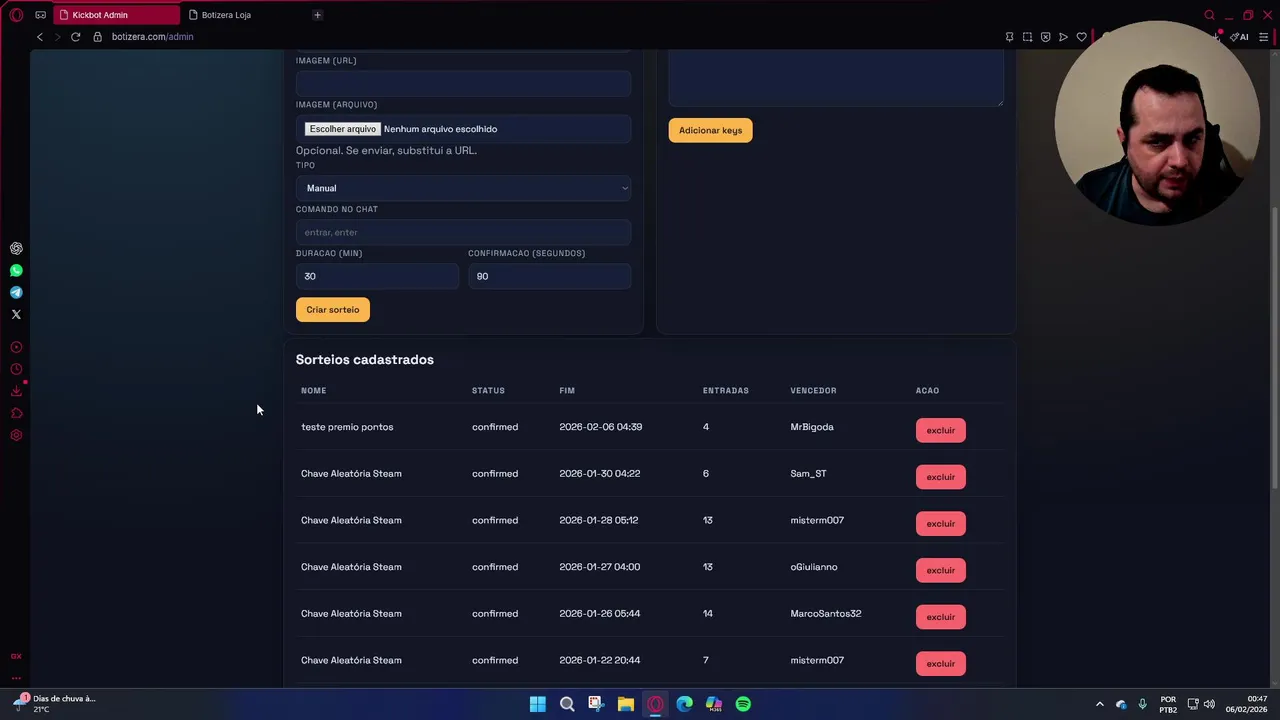Click the Adicionar keys button

710,130
